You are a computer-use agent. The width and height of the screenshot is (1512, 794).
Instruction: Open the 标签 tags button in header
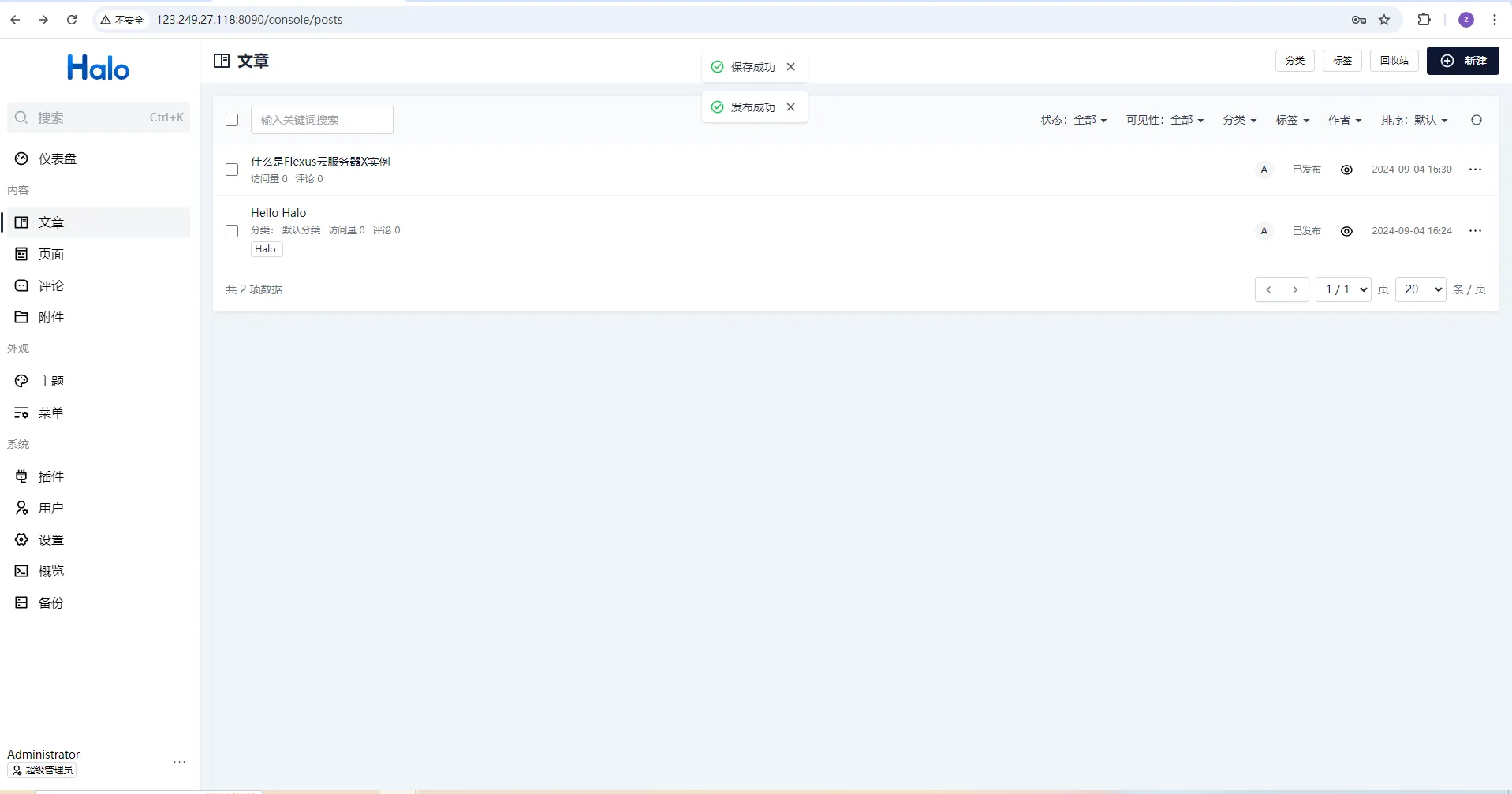click(x=1342, y=61)
